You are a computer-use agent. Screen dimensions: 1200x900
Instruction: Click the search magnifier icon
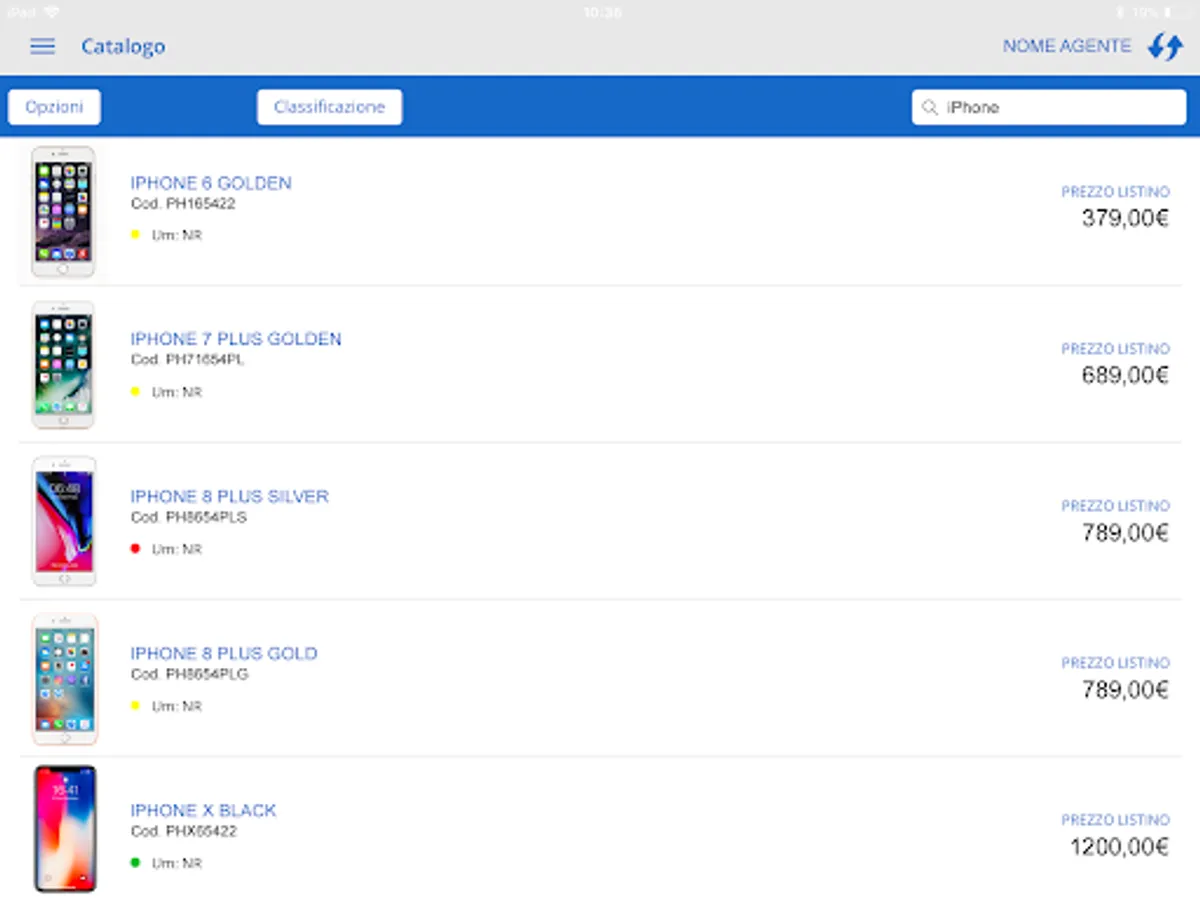930,107
